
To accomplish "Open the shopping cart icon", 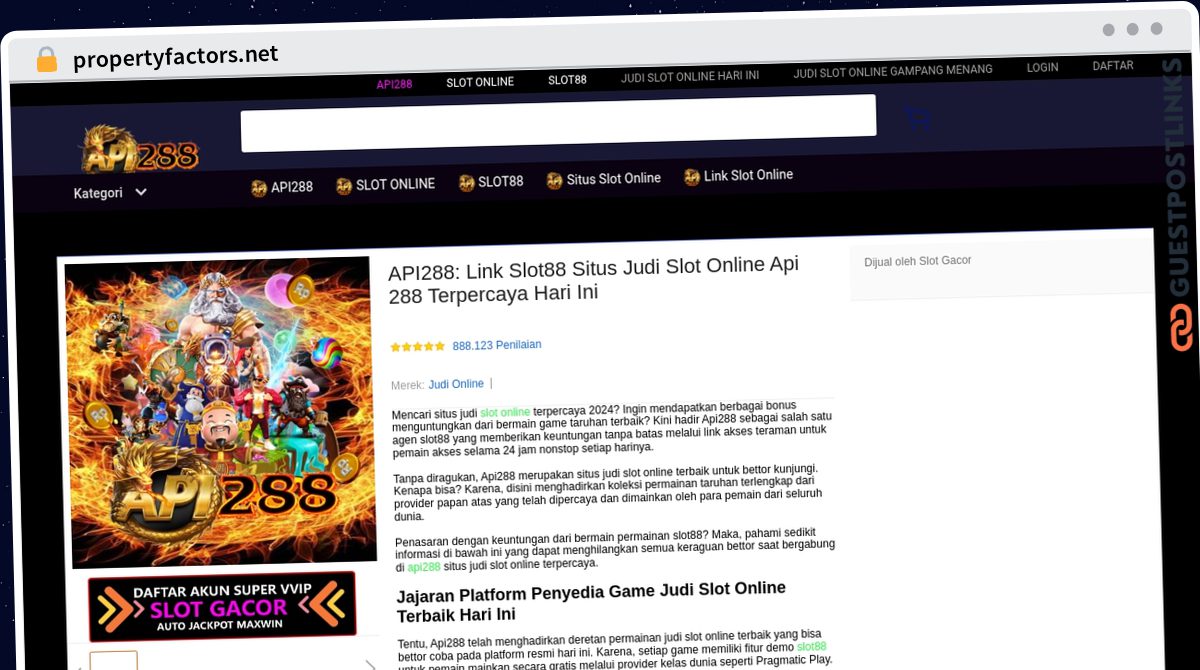I will click(x=918, y=119).
